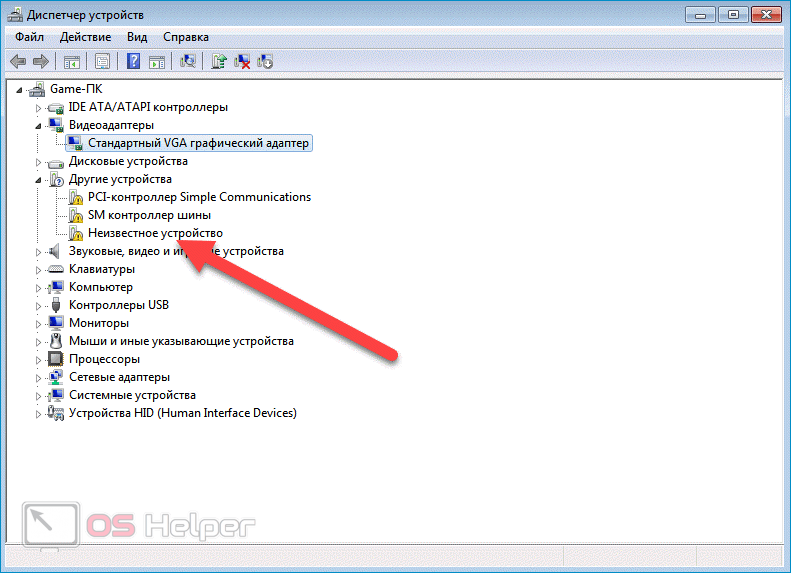Expand the Клавиатуры node

point(38,270)
